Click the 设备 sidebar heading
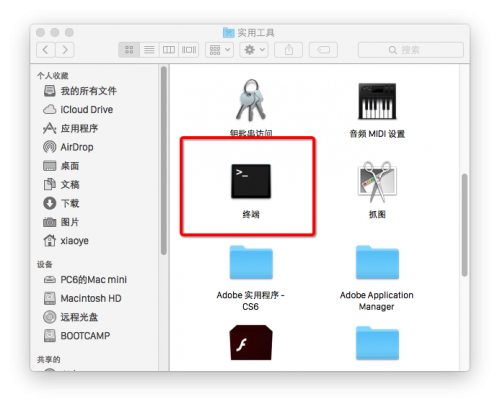The image size is (500, 407). [x=45, y=264]
